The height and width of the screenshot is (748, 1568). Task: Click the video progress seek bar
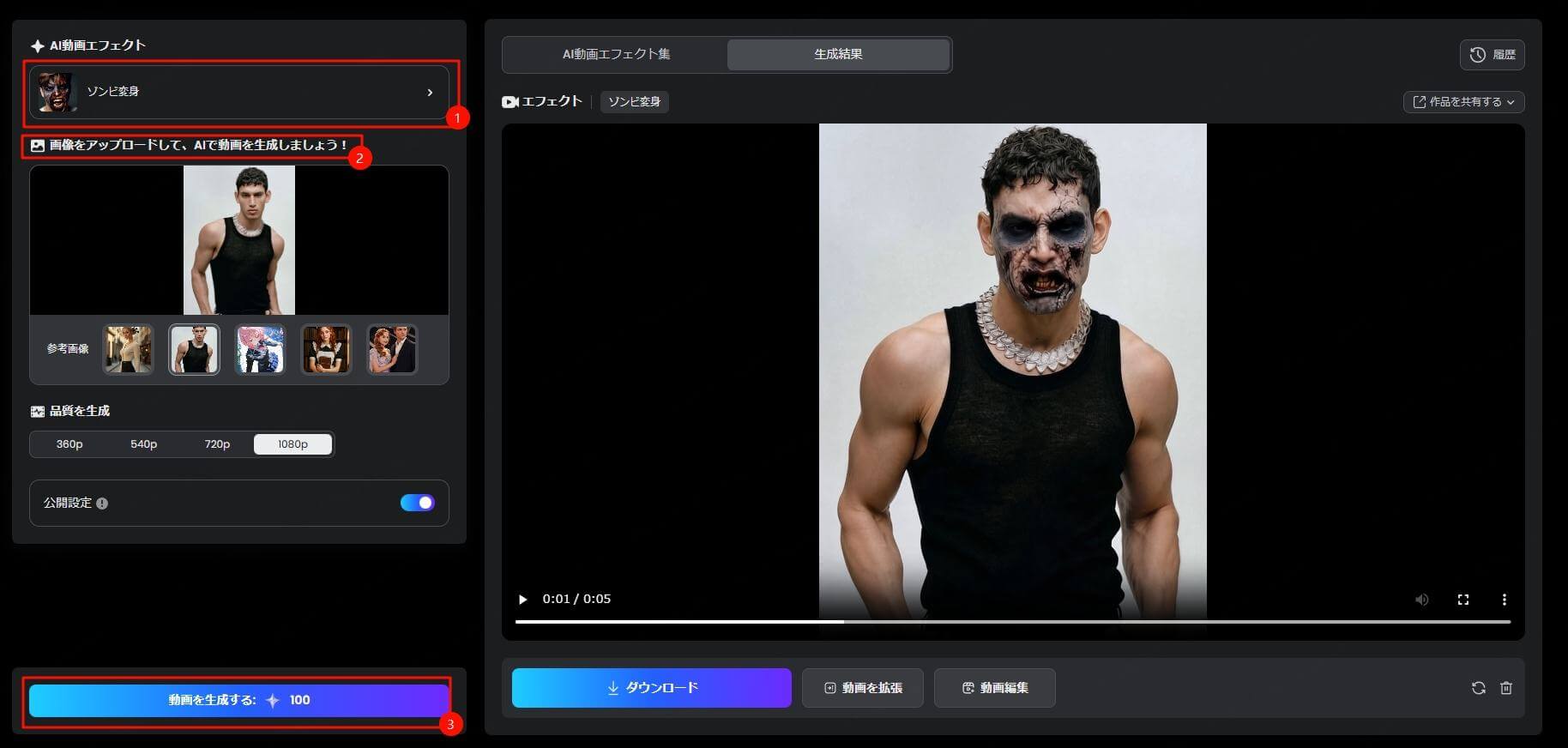(1012, 622)
